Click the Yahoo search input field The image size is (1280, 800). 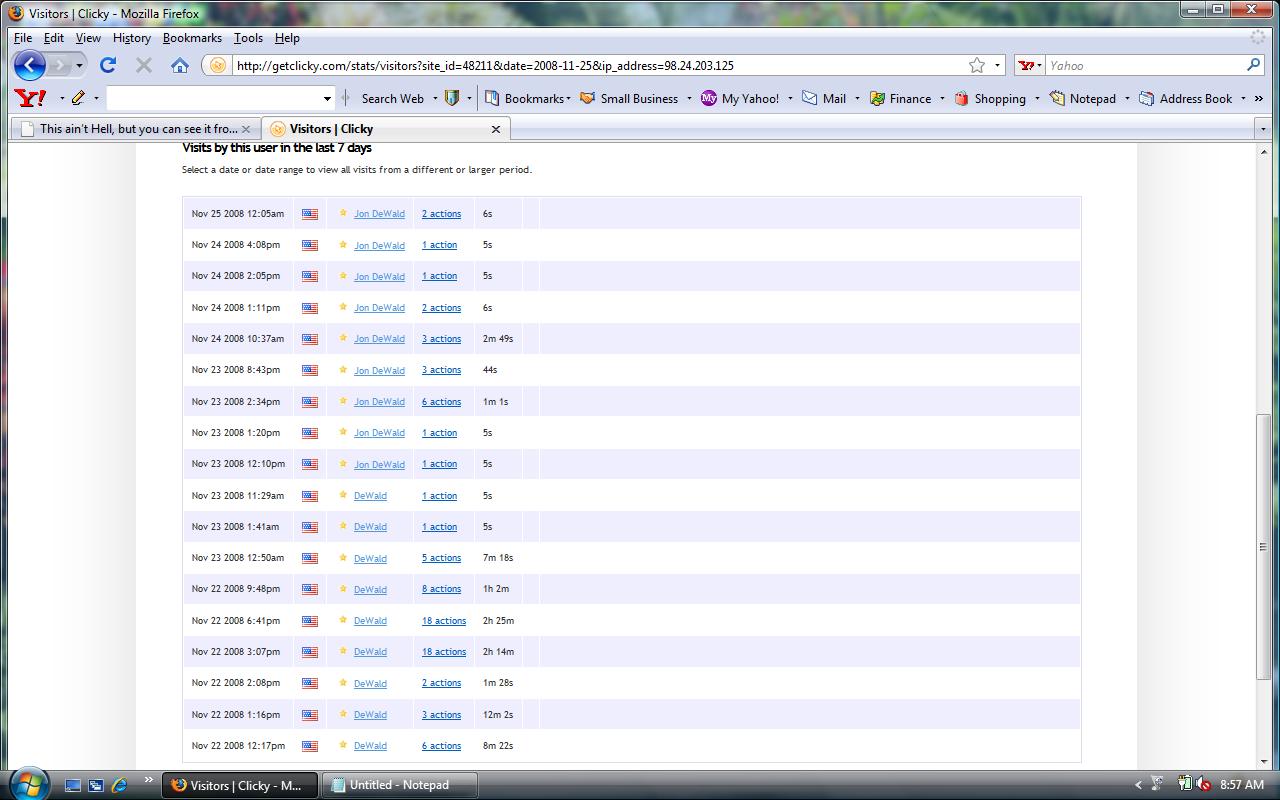[1143, 66]
